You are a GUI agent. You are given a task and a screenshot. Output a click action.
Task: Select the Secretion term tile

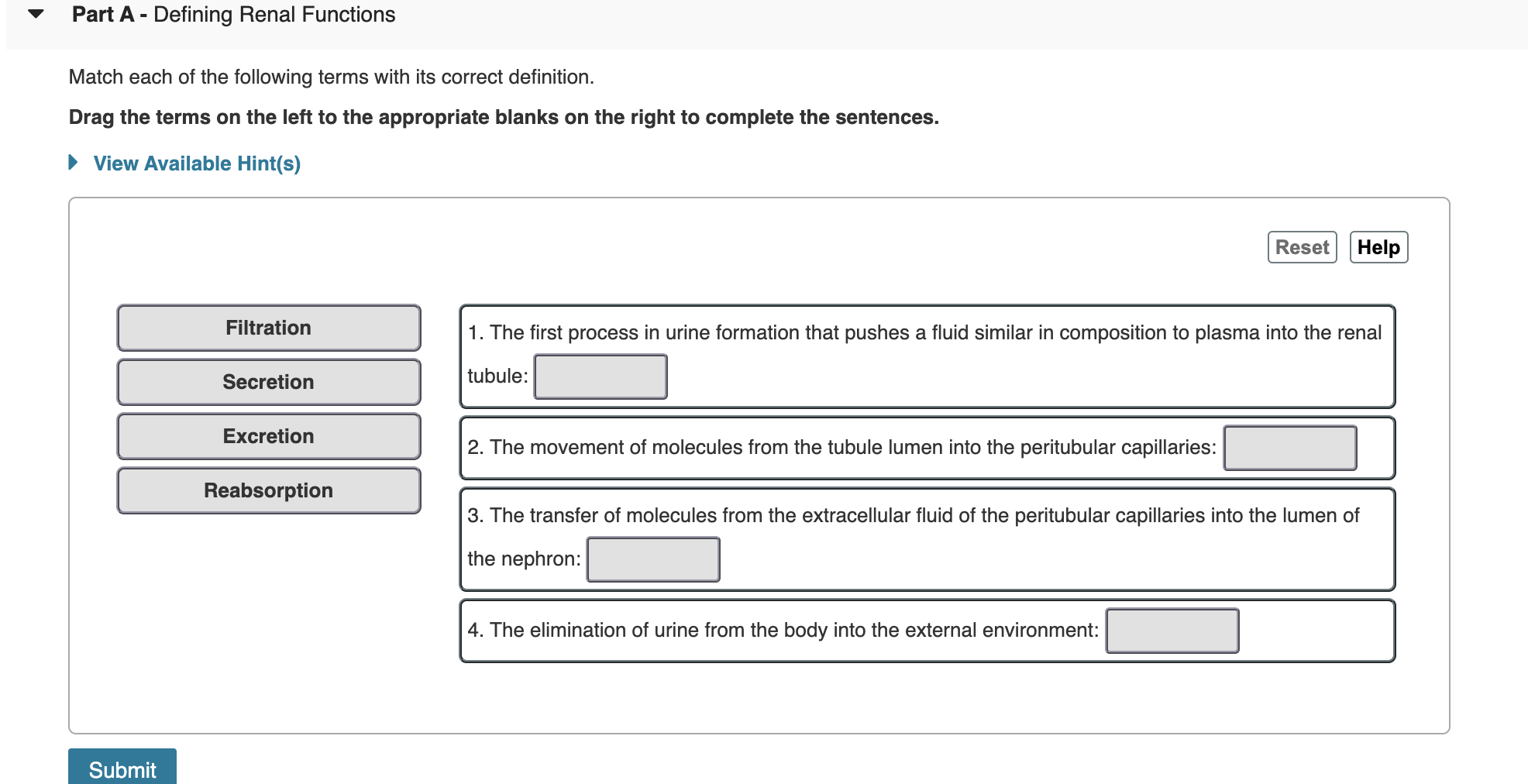point(267,381)
